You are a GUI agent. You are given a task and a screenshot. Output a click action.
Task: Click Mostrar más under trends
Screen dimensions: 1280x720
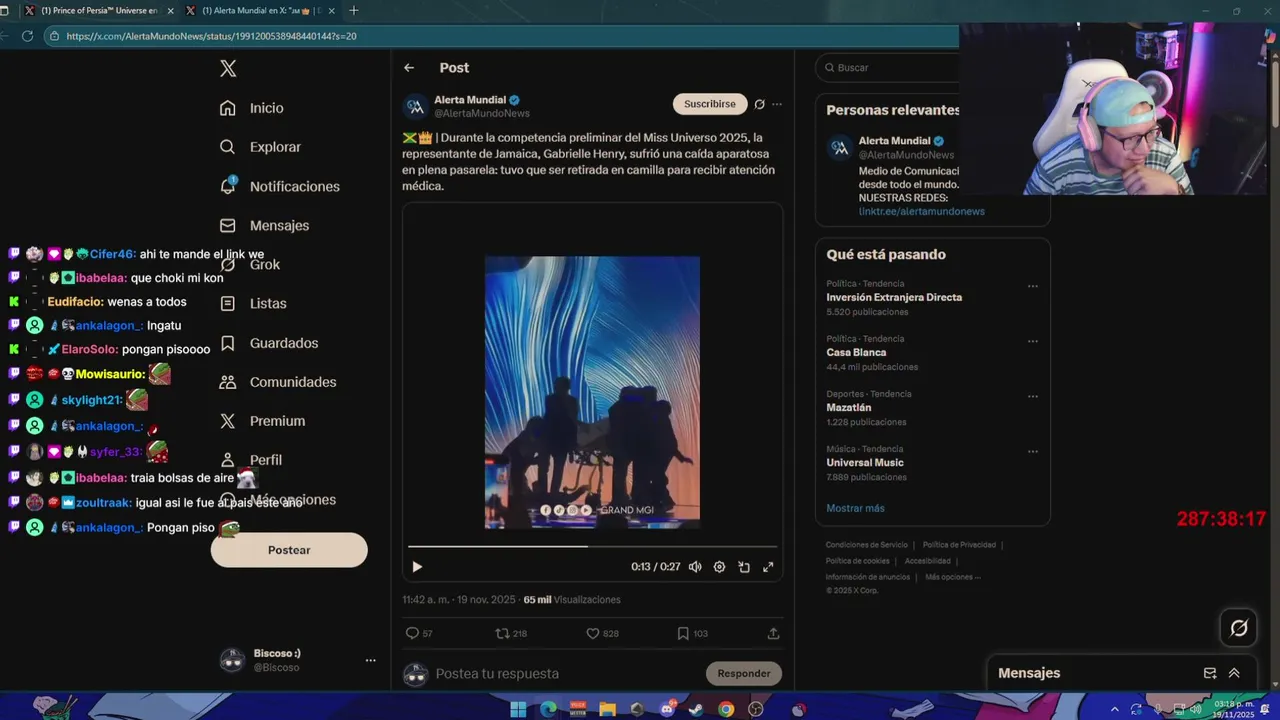pyautogui.click(x=855, y=508)
